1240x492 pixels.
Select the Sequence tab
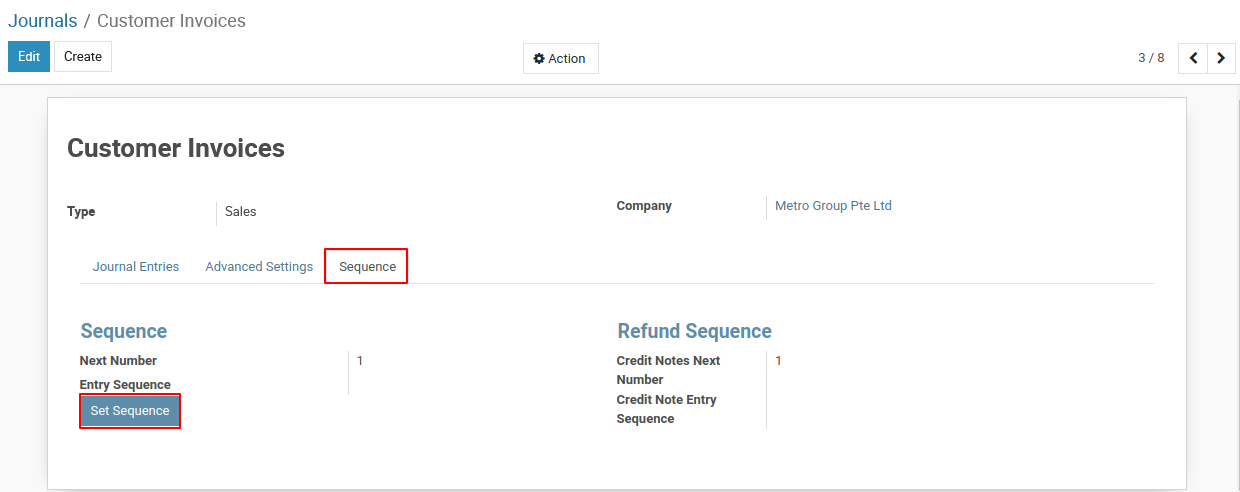point(367,267)
